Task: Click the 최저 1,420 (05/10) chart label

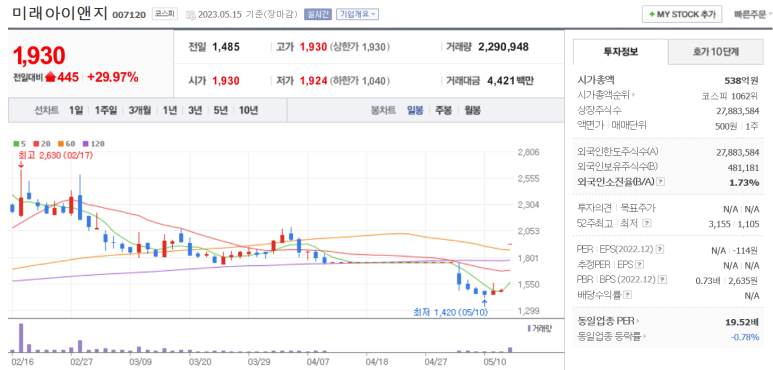Action: (451, 312)
